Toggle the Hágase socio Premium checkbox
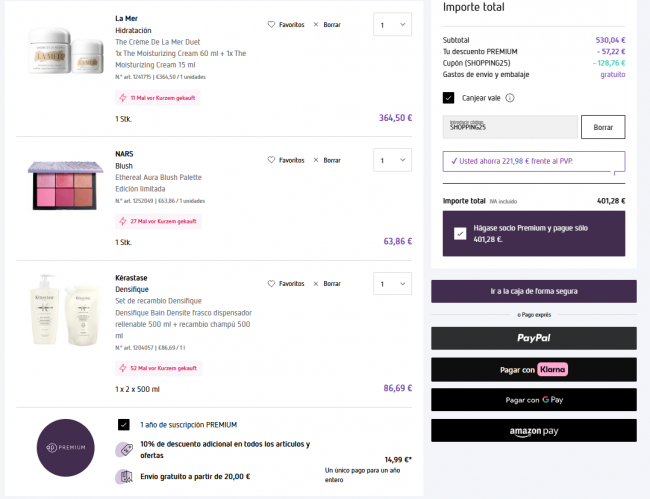 (x=460, y=233)
